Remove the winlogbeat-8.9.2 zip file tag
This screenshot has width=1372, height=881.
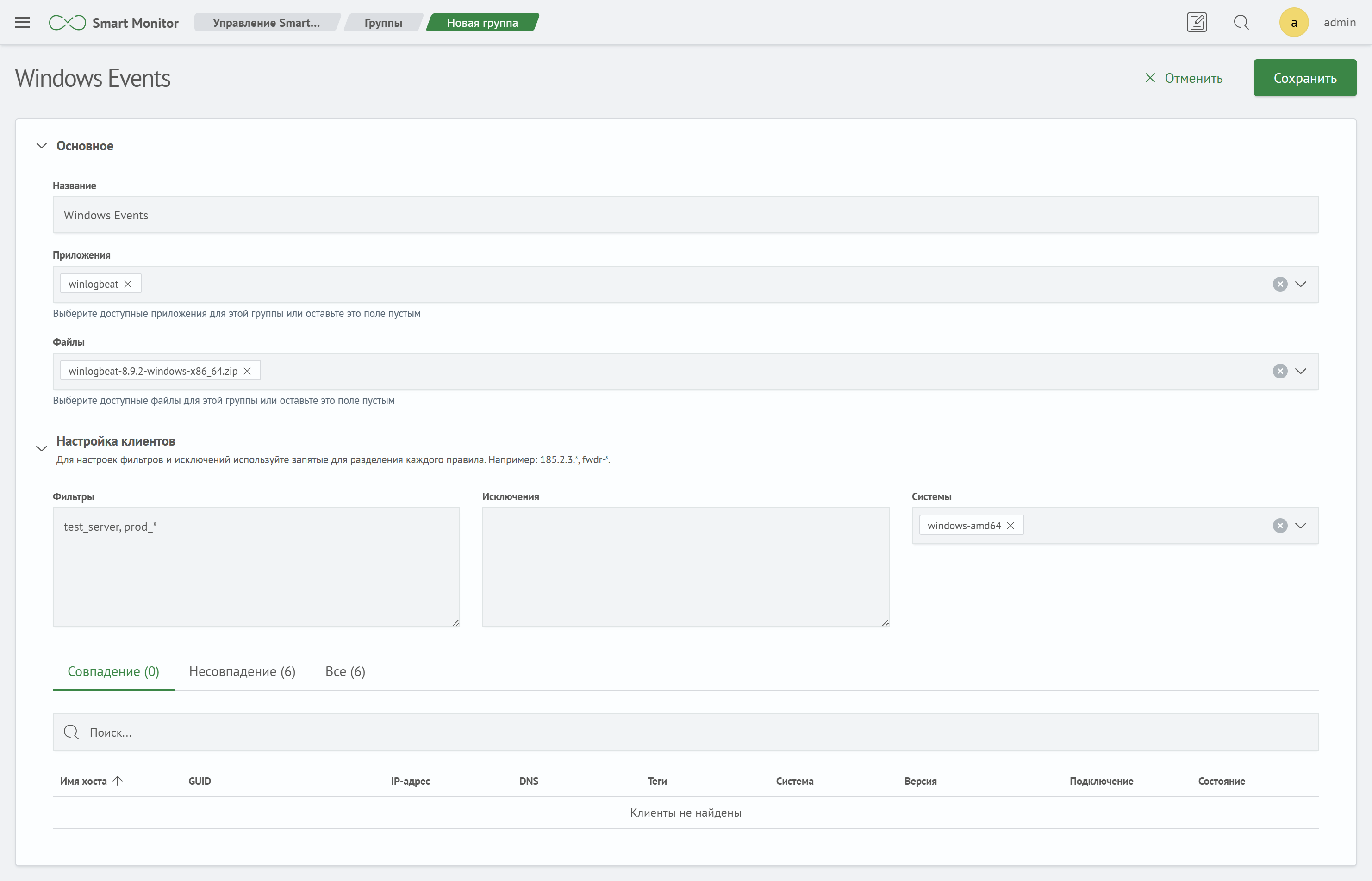click(x=247, y=371)
